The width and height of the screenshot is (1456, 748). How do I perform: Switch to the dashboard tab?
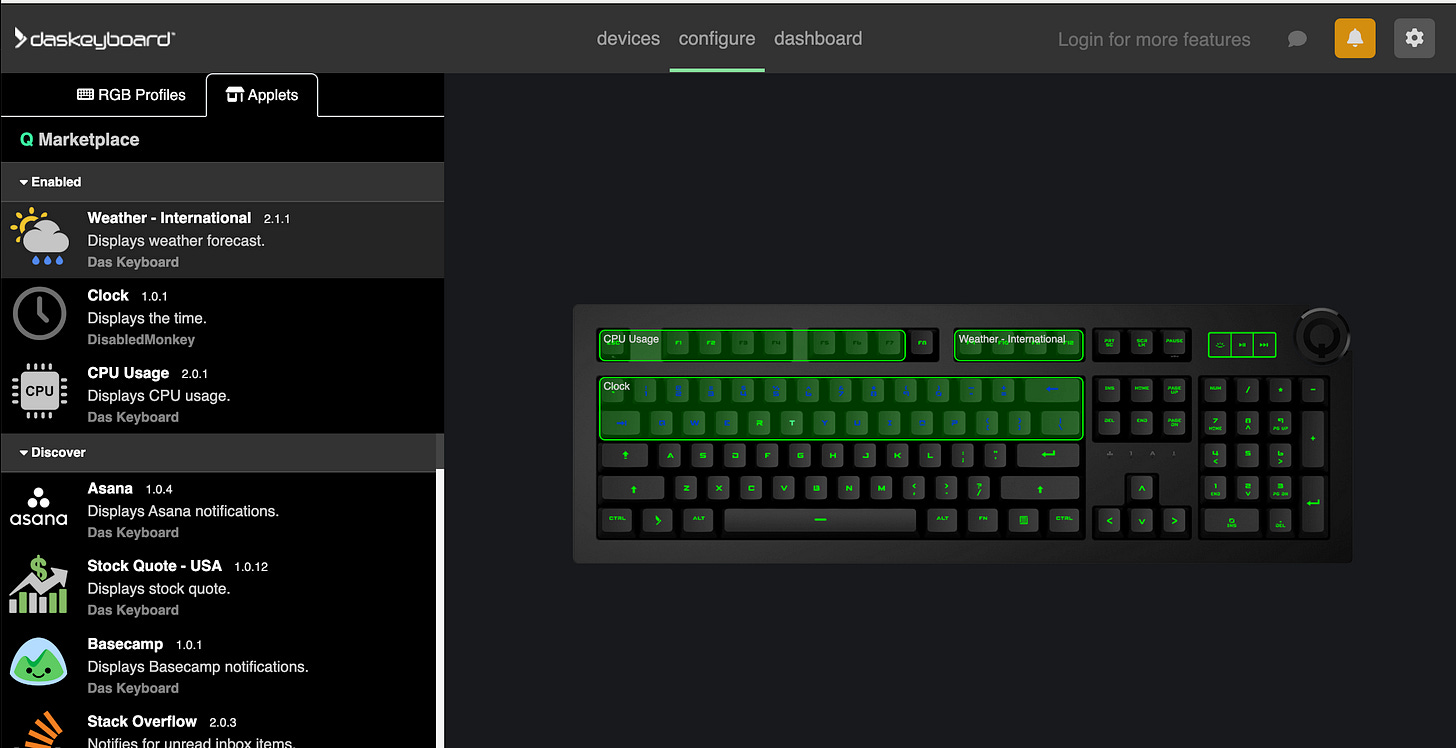[x=818, y=38]
